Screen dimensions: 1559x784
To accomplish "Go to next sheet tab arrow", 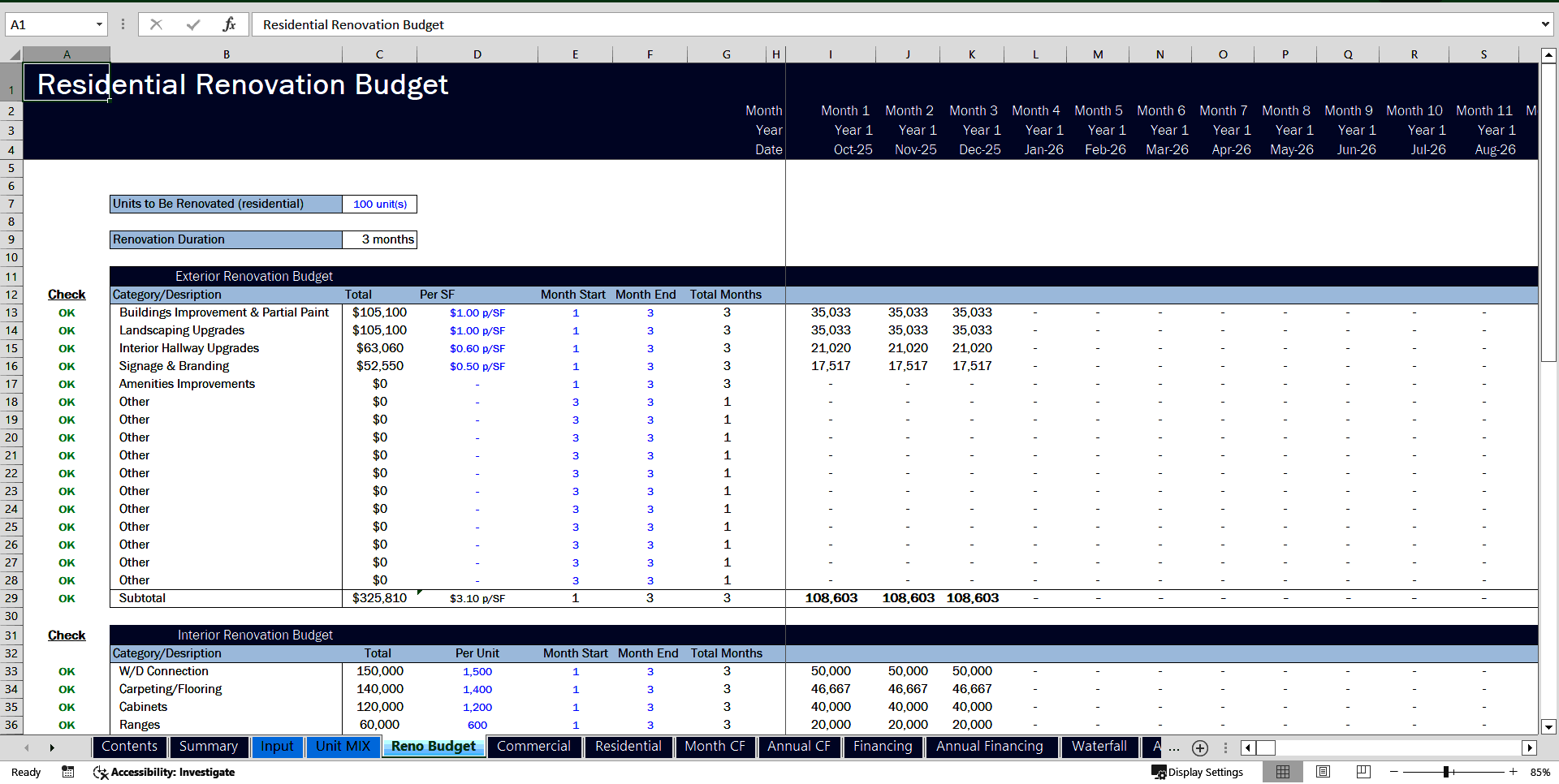I will coord(52,747).
